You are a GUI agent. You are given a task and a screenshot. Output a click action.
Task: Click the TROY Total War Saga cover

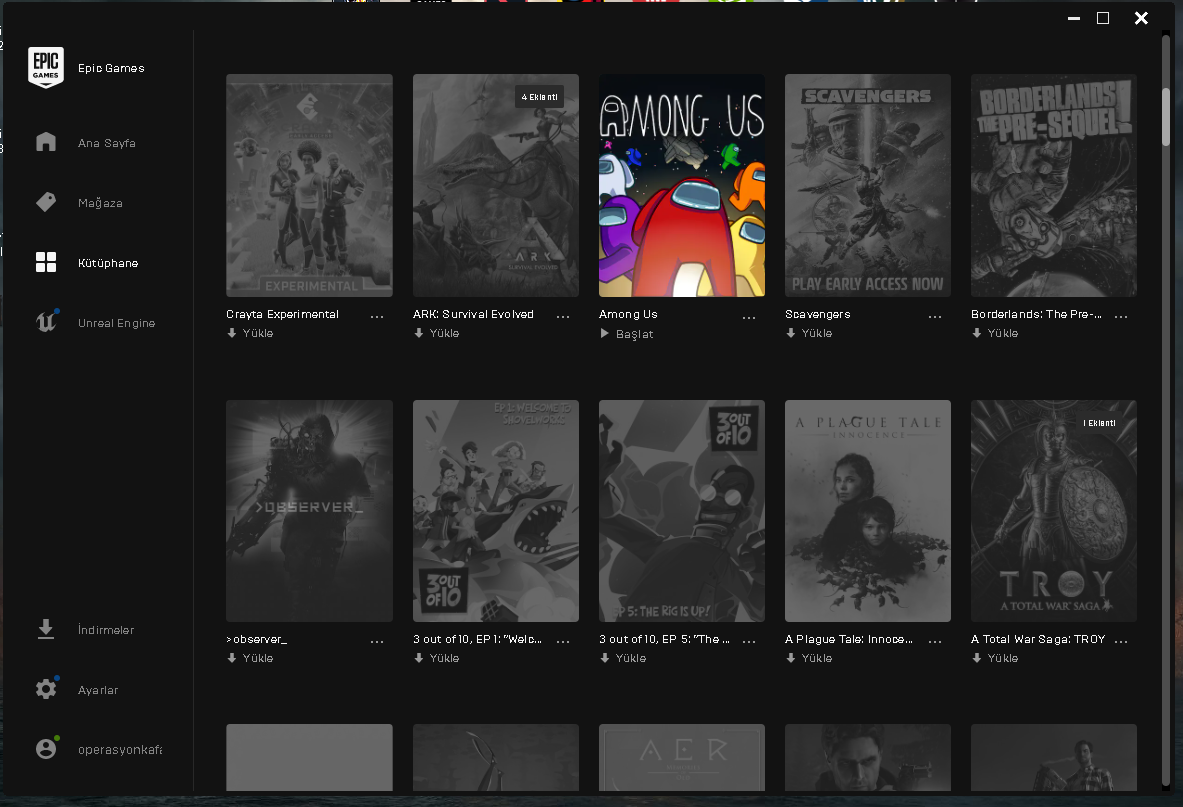click(x=1054, y=511)
